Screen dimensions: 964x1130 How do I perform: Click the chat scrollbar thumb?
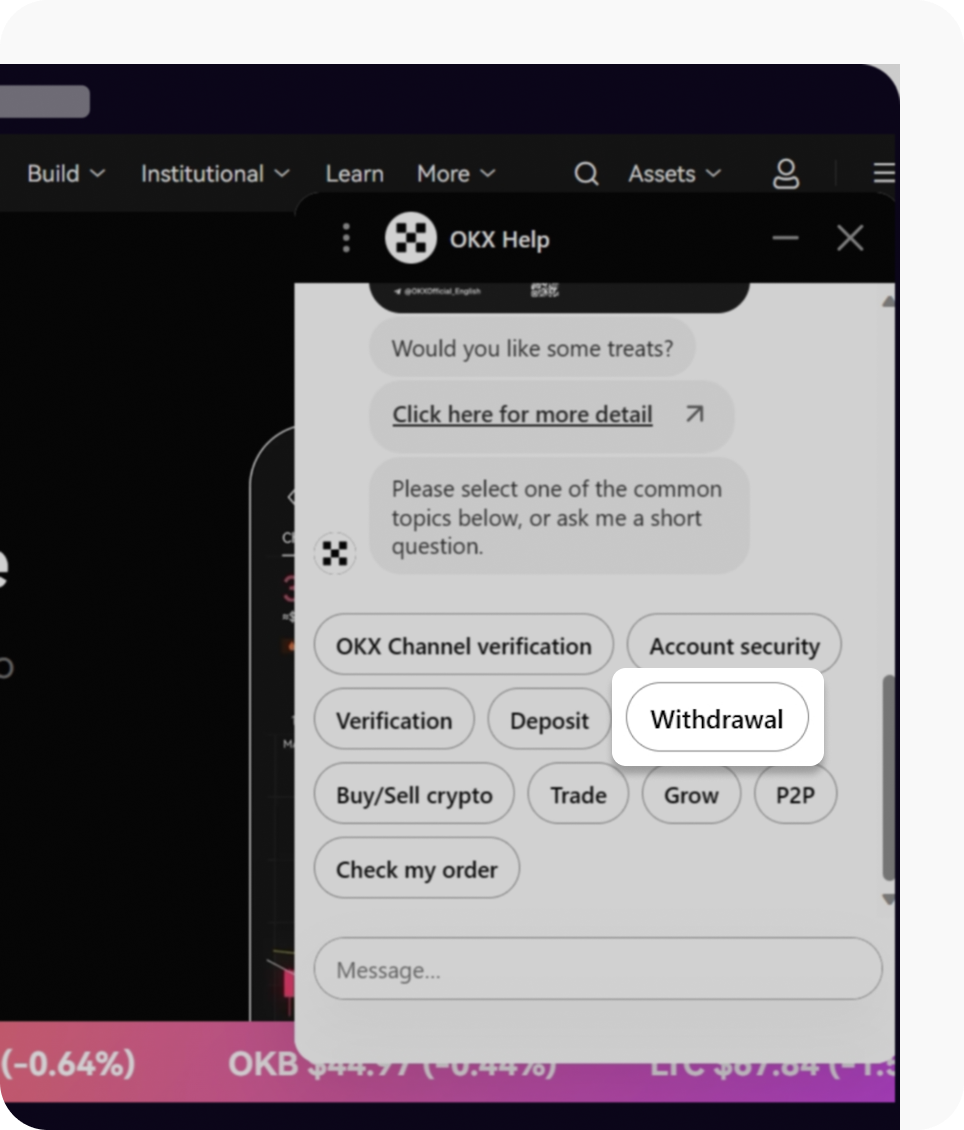pos(888,777)
